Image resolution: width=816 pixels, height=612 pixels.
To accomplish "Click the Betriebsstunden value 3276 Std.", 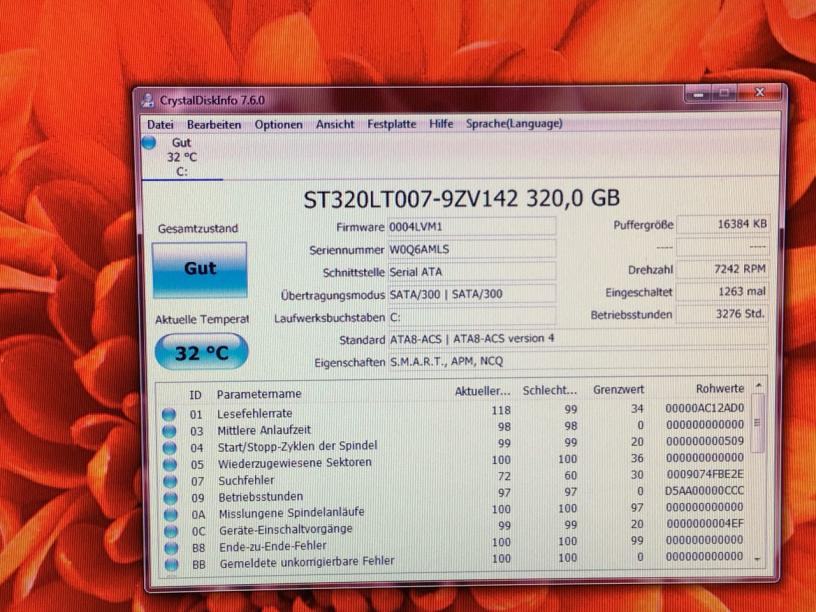I will coord(722,314).
